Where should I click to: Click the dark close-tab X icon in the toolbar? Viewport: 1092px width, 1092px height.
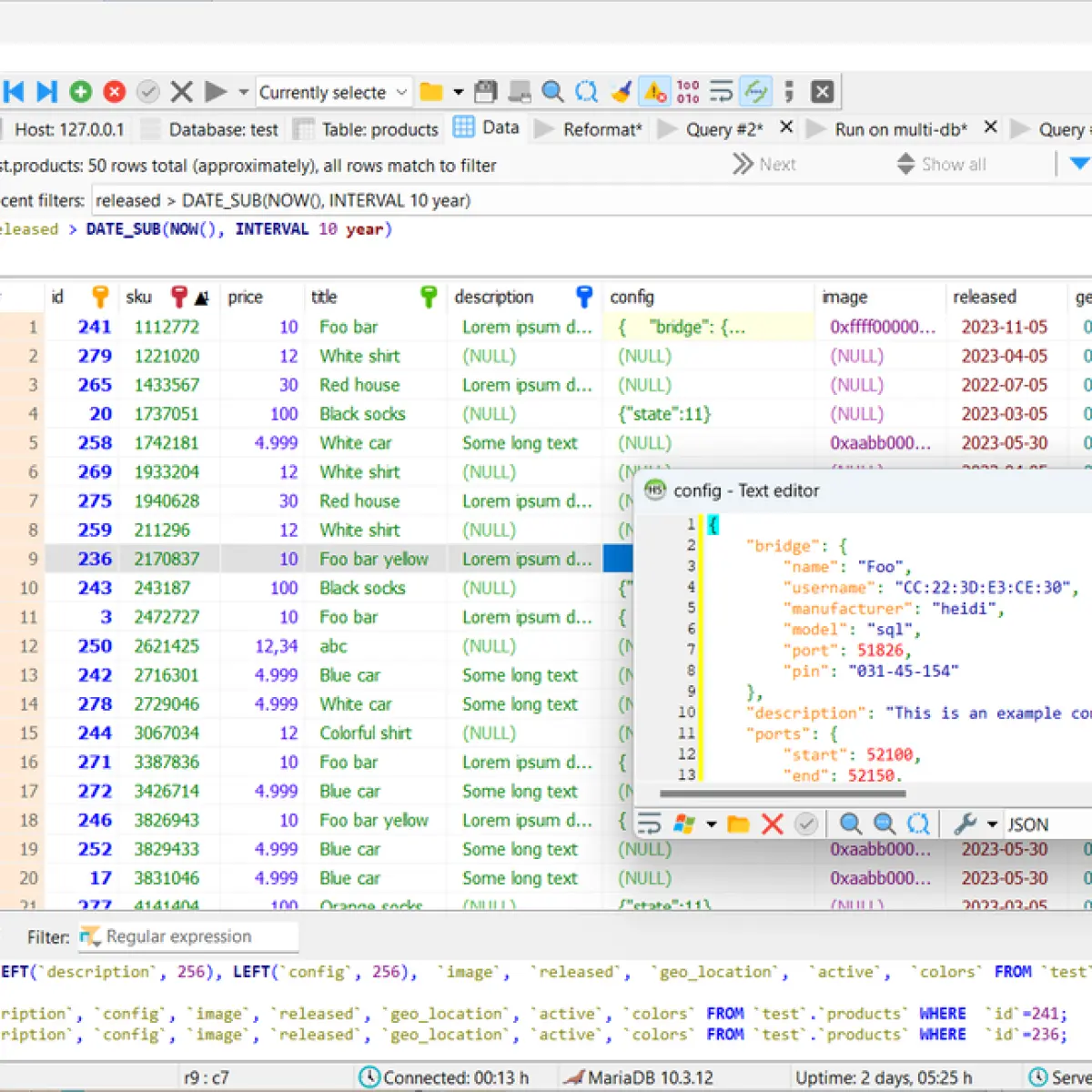(x=823, y=92)
